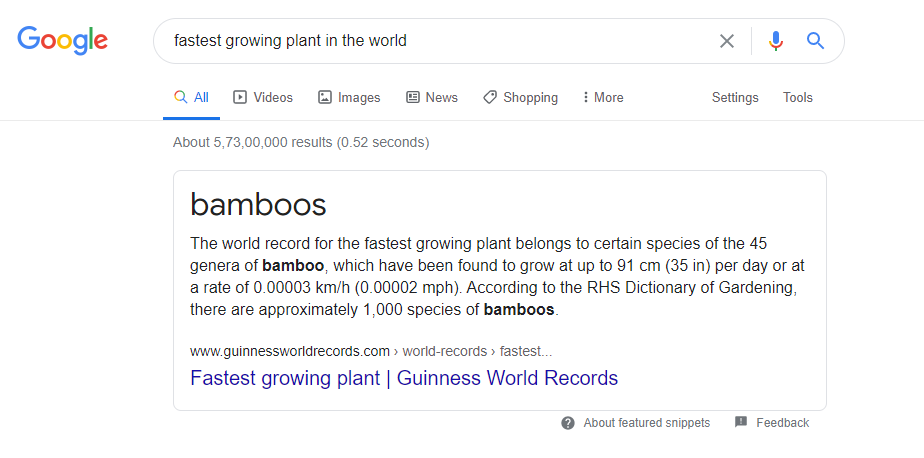The height and width of the screenshot is (458, 924).
Task: Open the Settings menu
Action: [x=735, y=98]
